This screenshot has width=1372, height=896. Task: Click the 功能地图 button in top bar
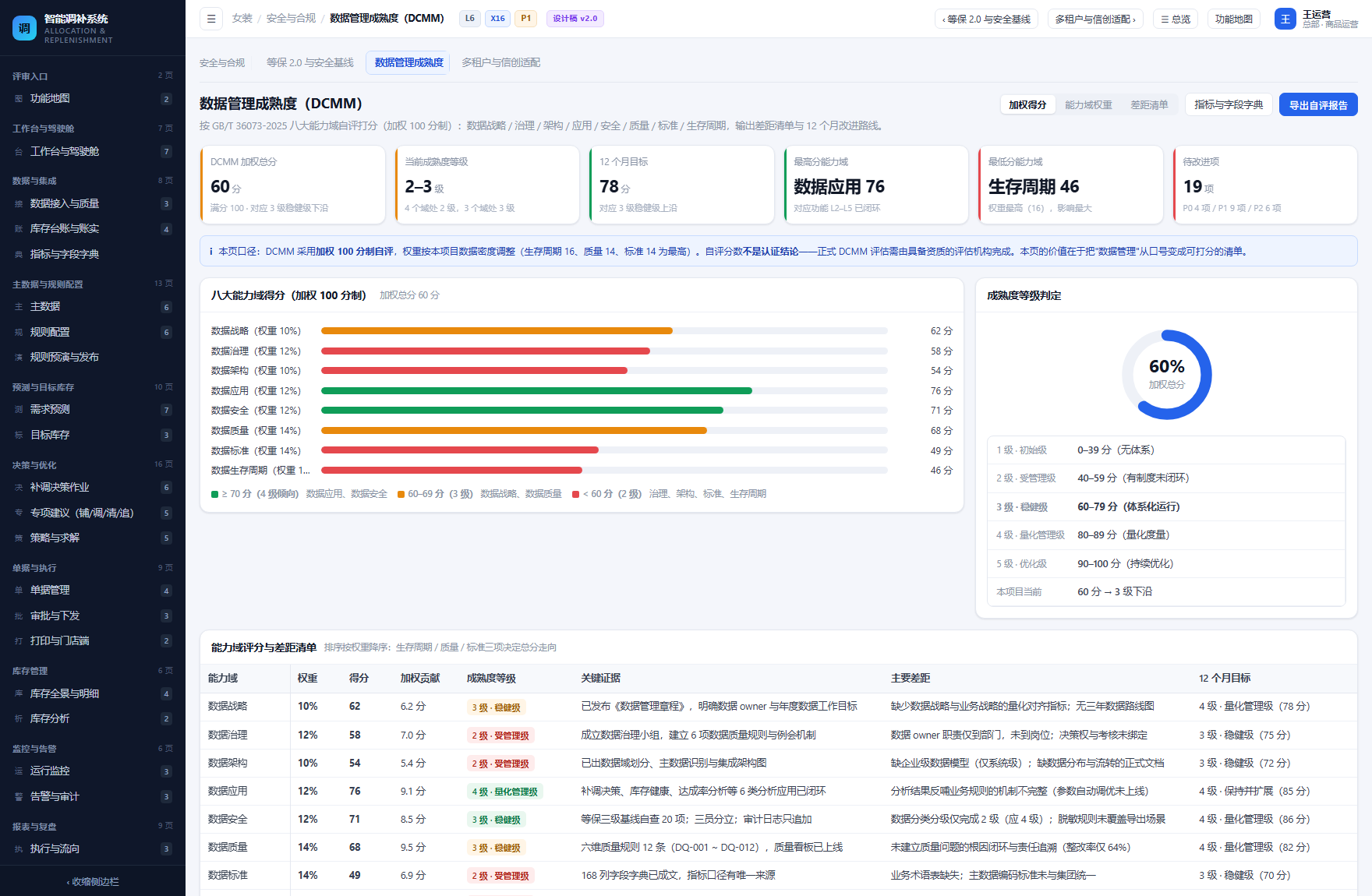click(1234, 19)
